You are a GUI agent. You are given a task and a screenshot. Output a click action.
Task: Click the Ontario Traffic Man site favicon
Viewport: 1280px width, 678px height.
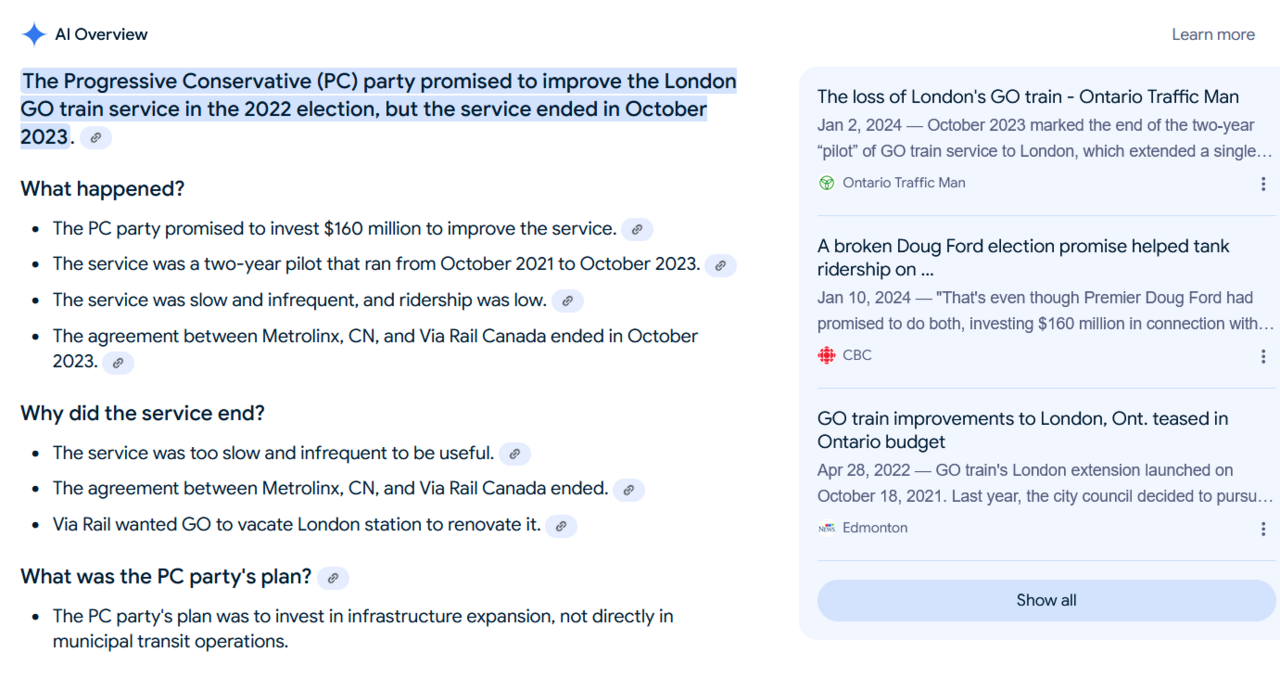click(x=827, y=183)
